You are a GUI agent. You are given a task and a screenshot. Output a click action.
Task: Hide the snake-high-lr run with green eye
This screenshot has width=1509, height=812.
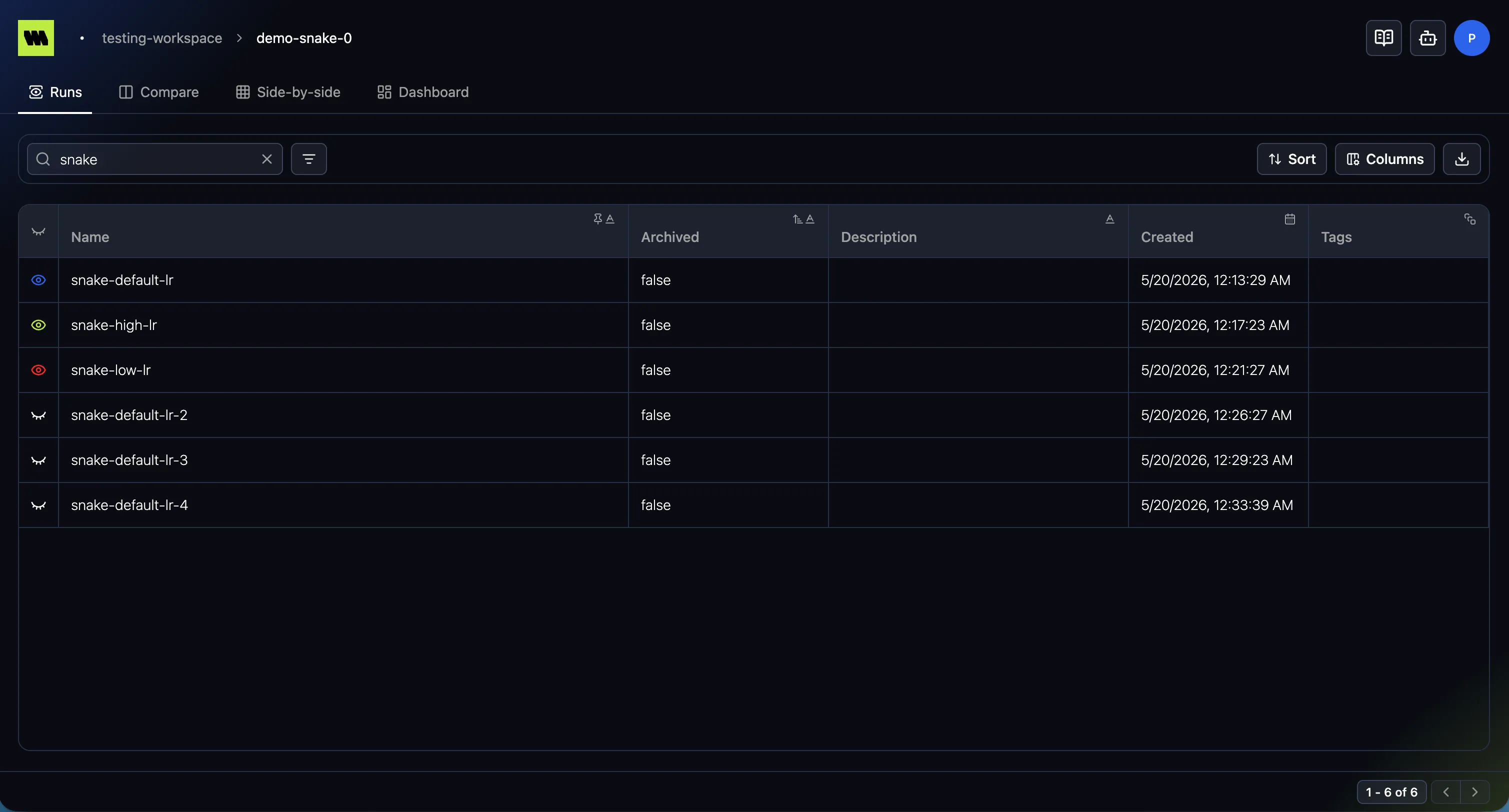(38, 325)
